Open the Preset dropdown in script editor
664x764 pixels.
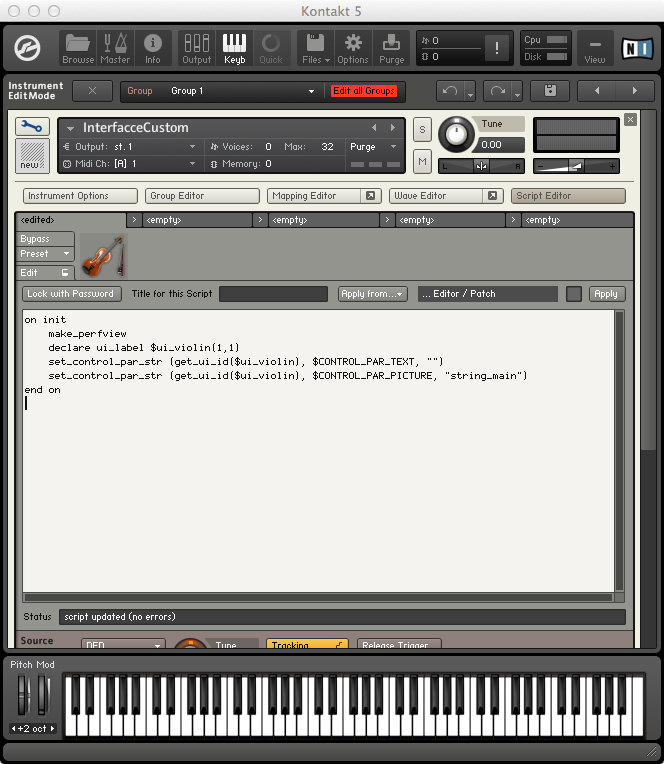coord(46,254)
